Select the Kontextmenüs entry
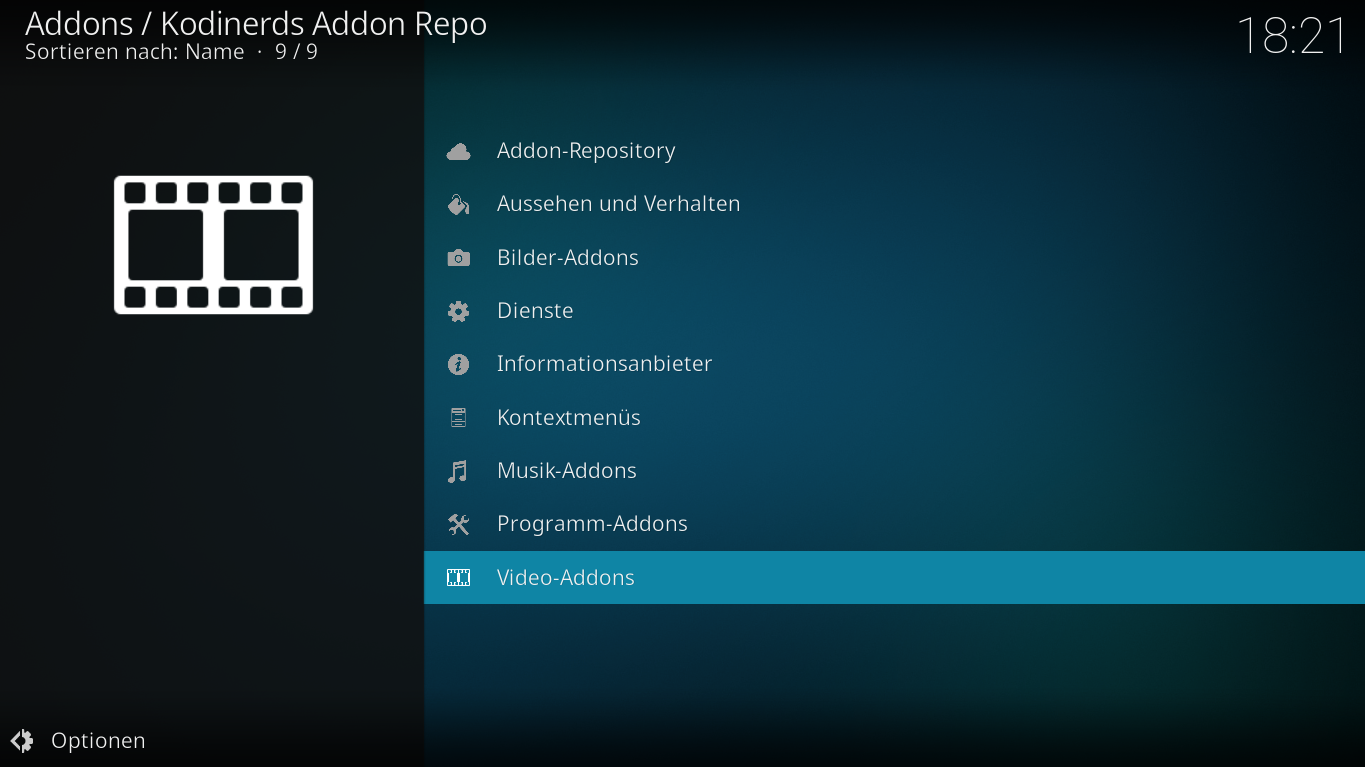The image size is (1365, 767). pos(894,418)
